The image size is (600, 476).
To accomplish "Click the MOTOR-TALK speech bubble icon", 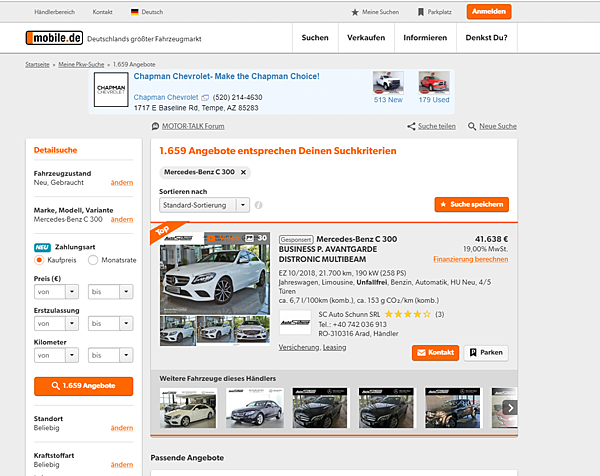I will tap(155, 126).
